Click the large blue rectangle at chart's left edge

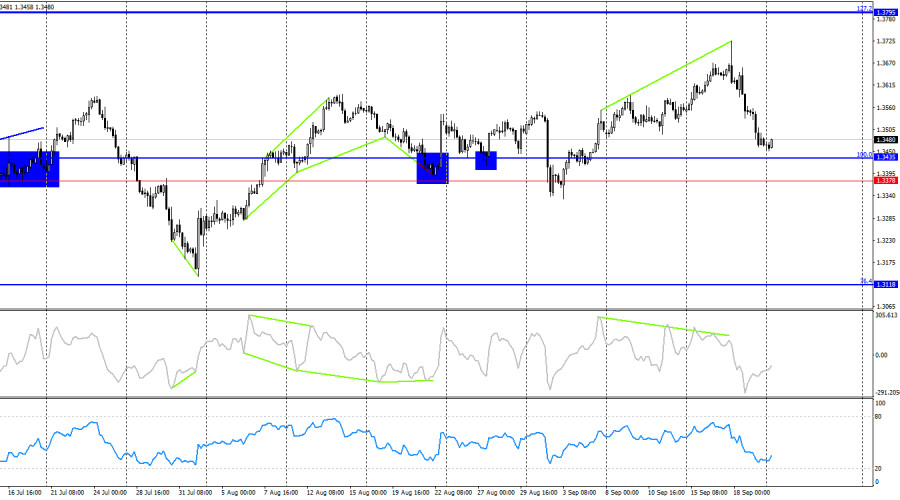(30, 168)
